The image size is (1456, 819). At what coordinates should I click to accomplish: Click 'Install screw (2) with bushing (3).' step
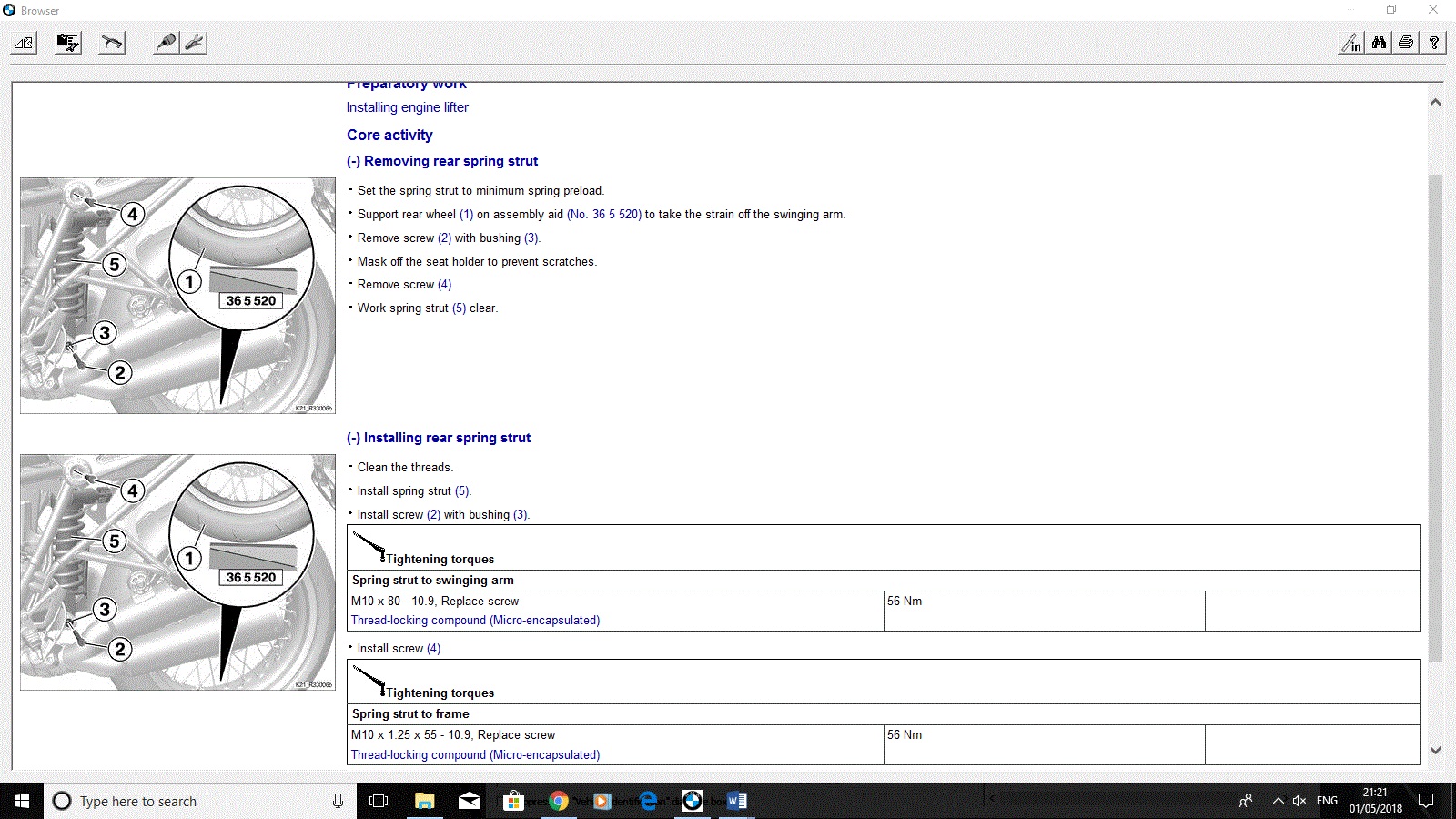point(443,515)
